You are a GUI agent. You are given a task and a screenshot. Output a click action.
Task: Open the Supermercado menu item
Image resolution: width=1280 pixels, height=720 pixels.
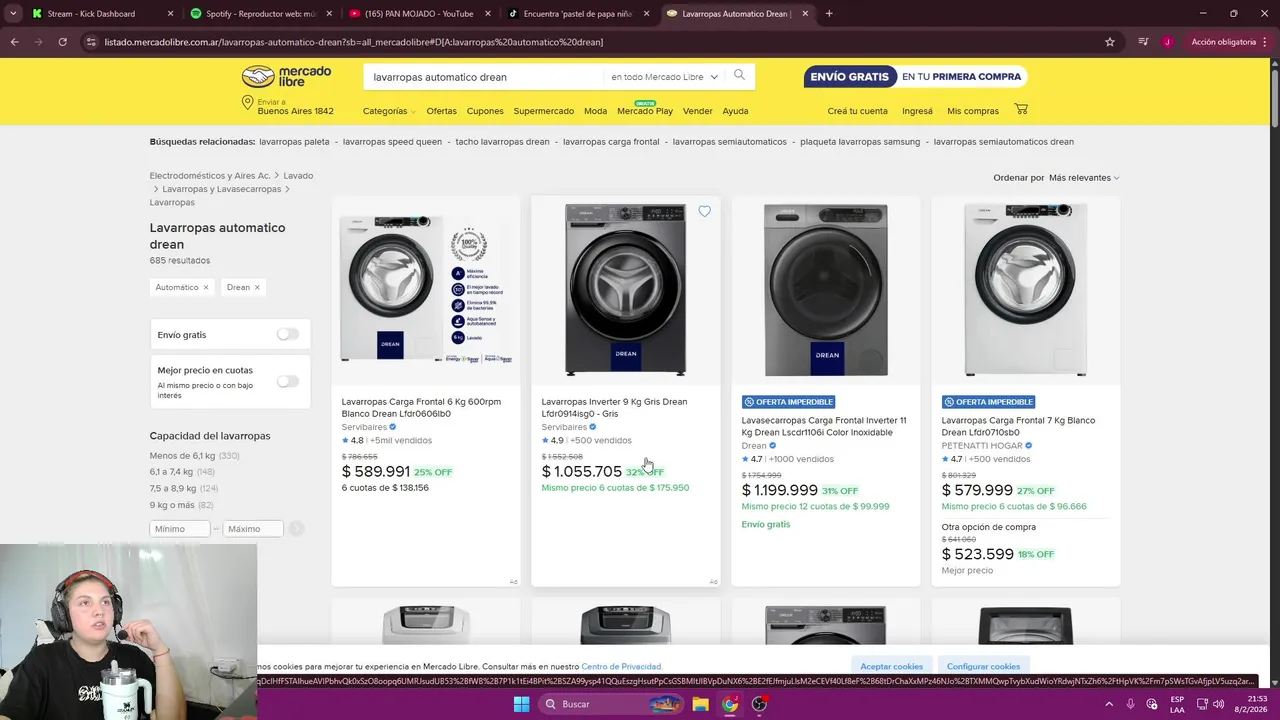(544, 111)
